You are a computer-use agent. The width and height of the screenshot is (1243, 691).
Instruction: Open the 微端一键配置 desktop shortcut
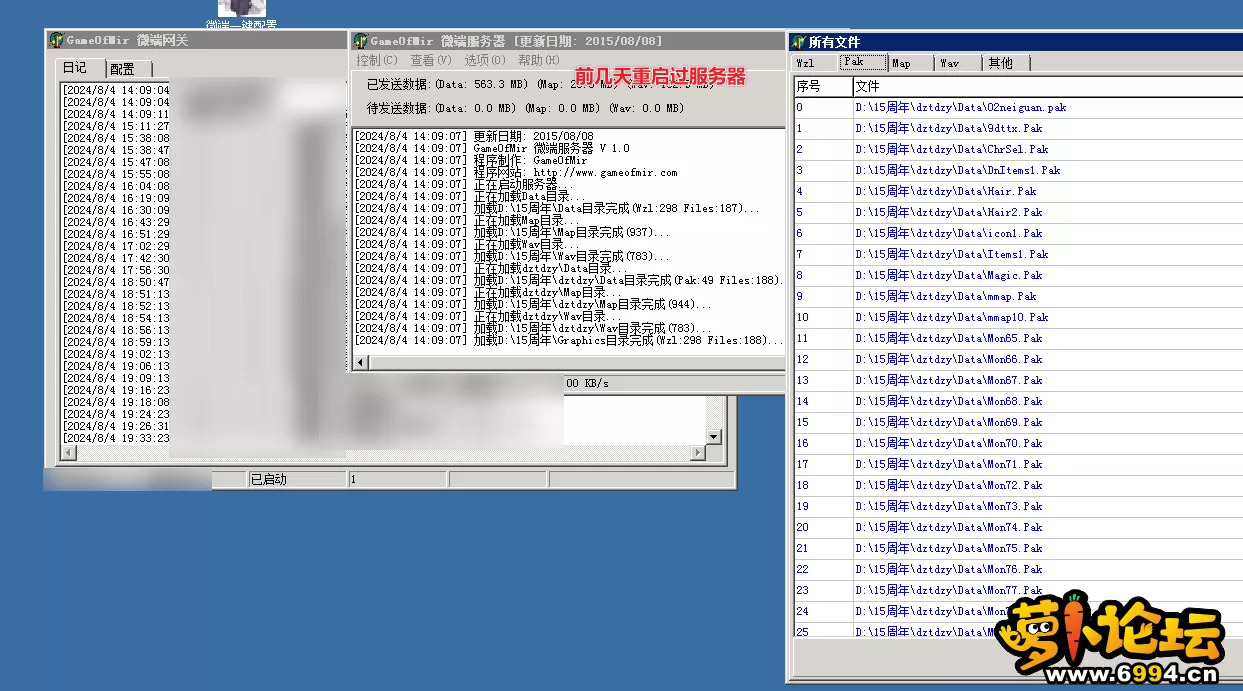241,14
